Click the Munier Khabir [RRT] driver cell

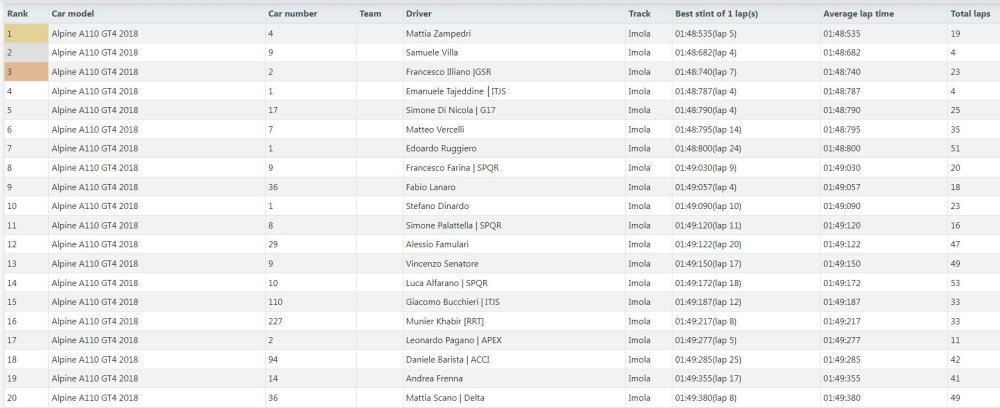click(x=513, y=321)
